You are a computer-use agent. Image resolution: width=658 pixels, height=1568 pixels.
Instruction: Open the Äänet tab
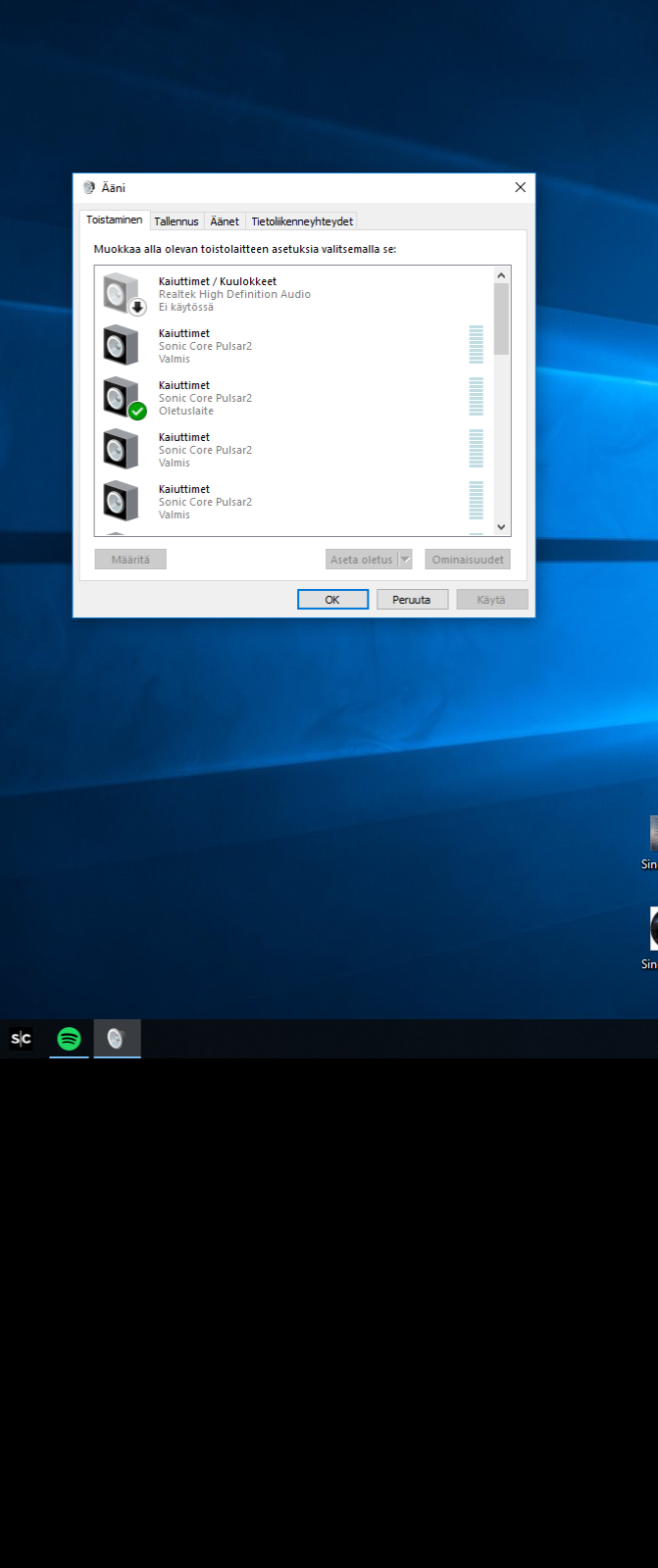[x=225, y=221]
